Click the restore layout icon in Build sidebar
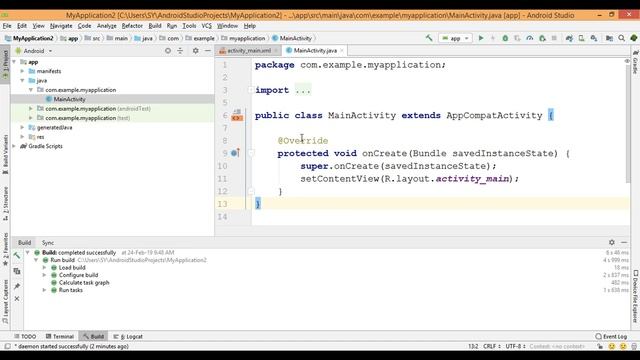Screen dimensions: 640x360 tap(17, 271)
